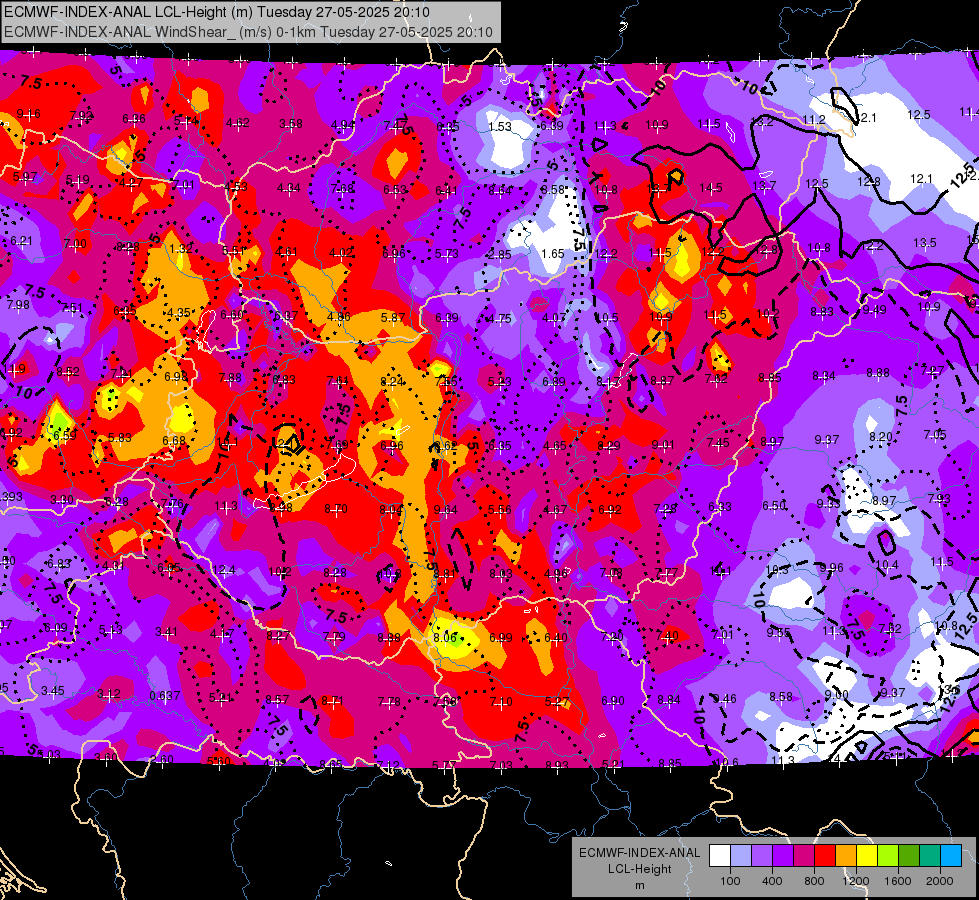Click the legend label '1600'
979x900 pixels.
click(x=898, y=881)
